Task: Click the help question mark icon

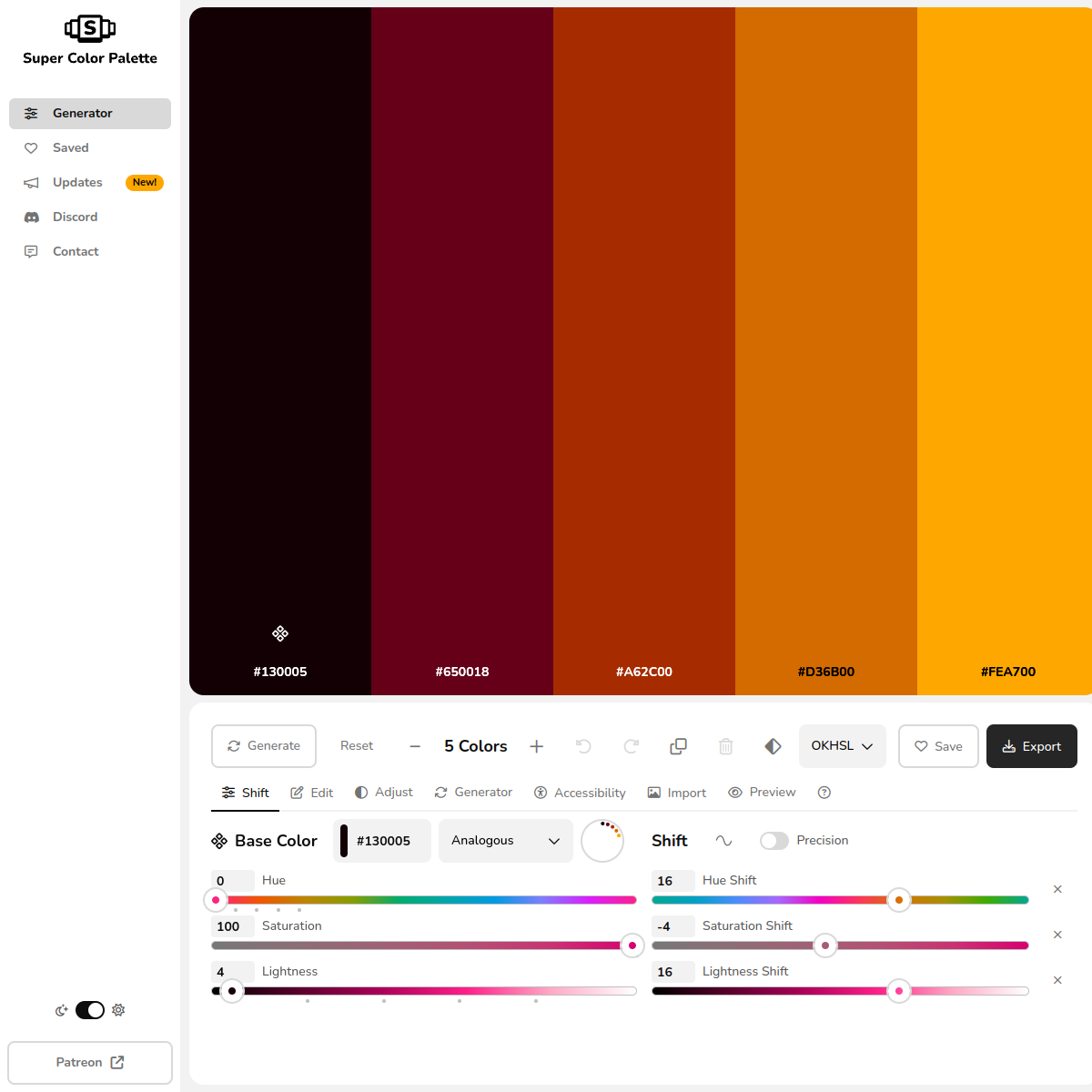Action: [824, 793]
